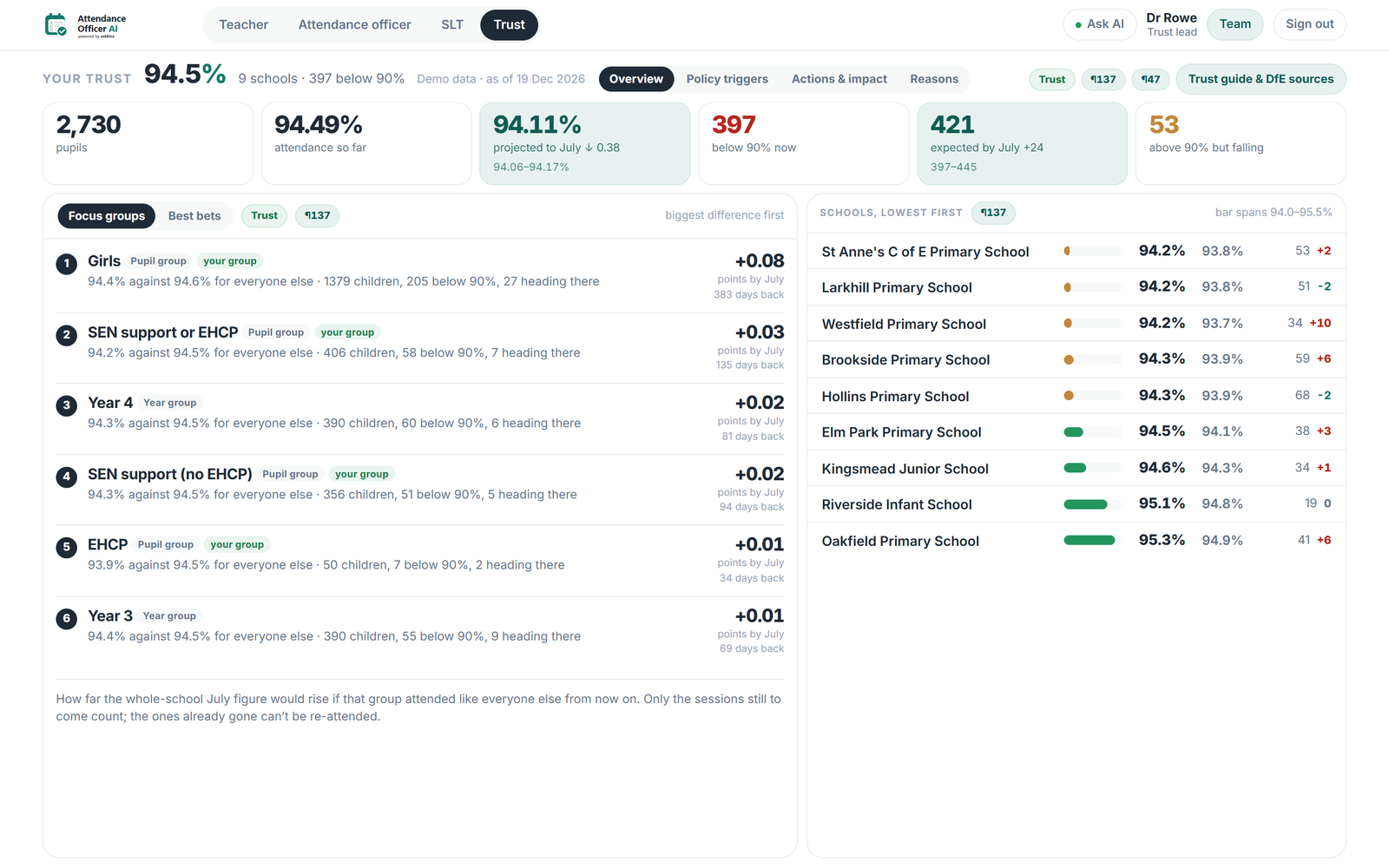Open the 2,730 pupils card

148,143
